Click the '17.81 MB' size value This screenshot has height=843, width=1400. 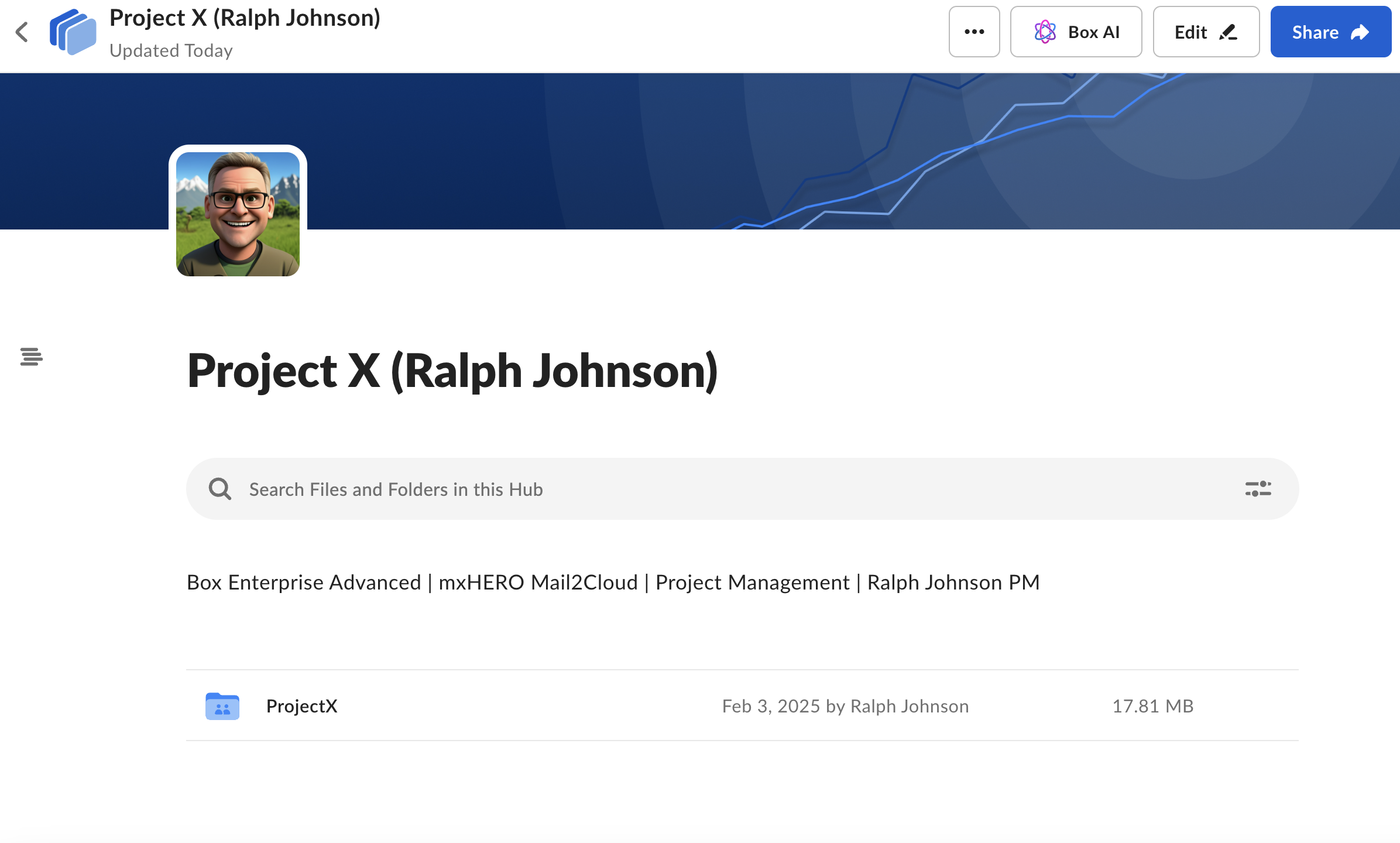tap(1152, 706)
